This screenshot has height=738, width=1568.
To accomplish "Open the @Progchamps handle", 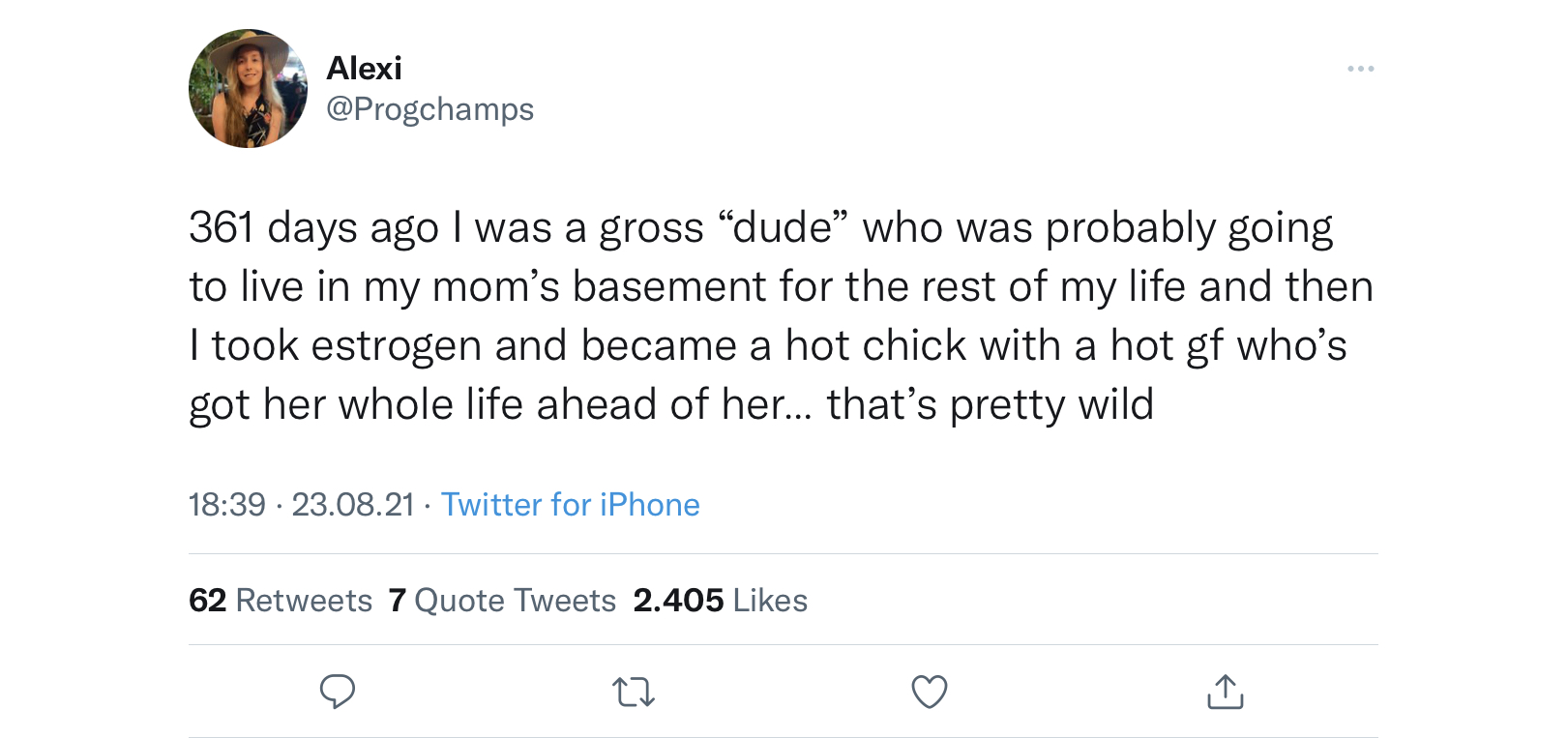I will [x=429, y=109].
